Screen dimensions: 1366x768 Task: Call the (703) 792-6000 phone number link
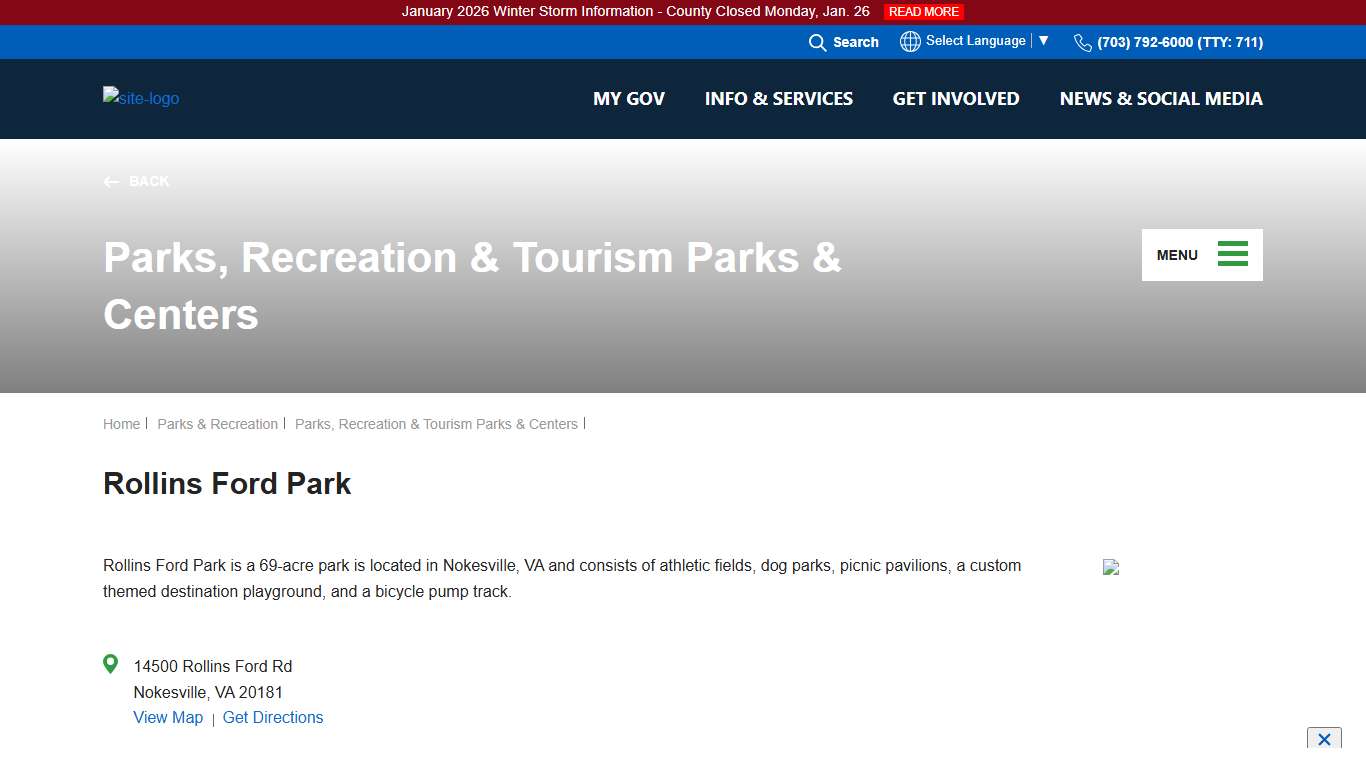coord(1179,42)
